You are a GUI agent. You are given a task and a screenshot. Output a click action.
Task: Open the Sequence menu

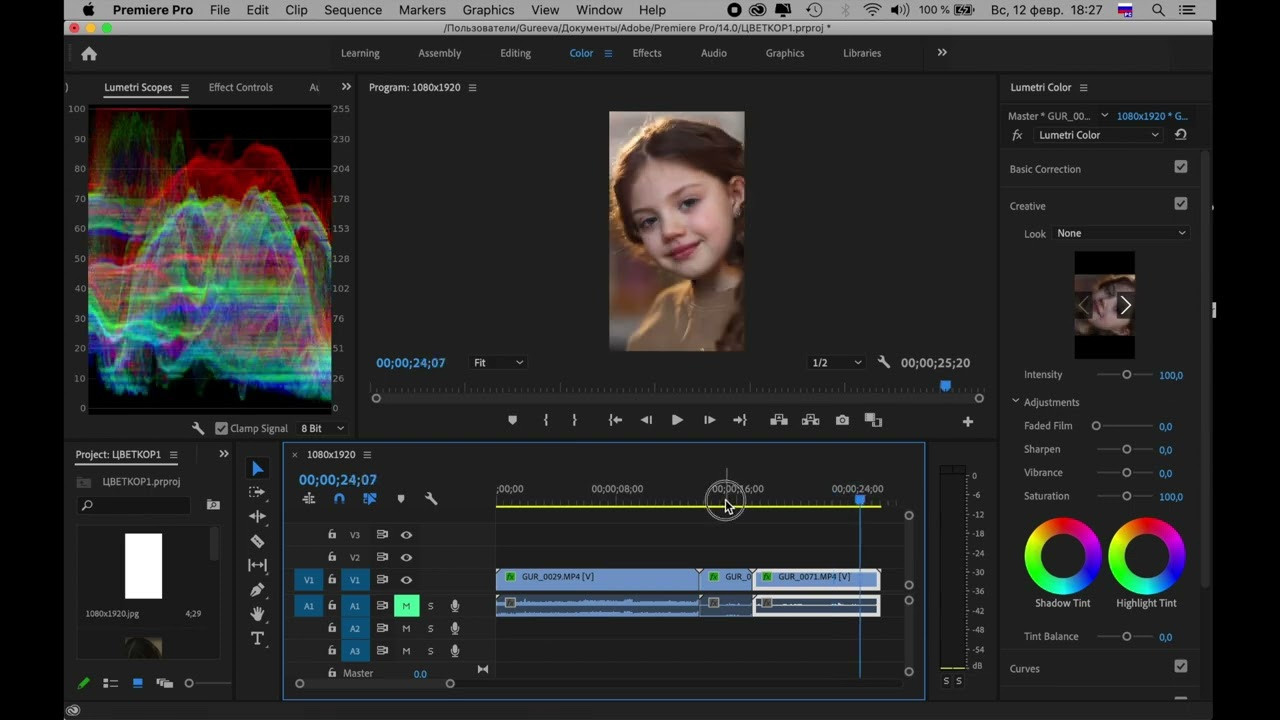click(x=353, y=10)
